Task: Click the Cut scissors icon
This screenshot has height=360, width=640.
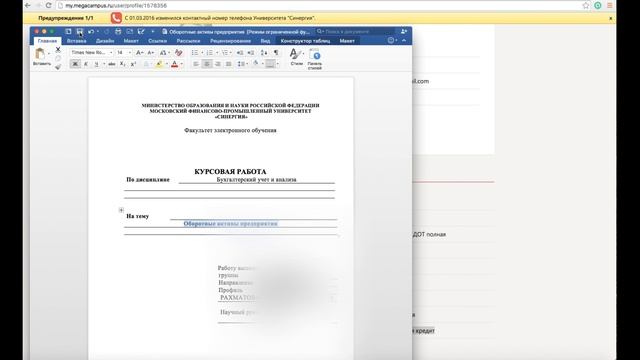Action: pos(58,49)
